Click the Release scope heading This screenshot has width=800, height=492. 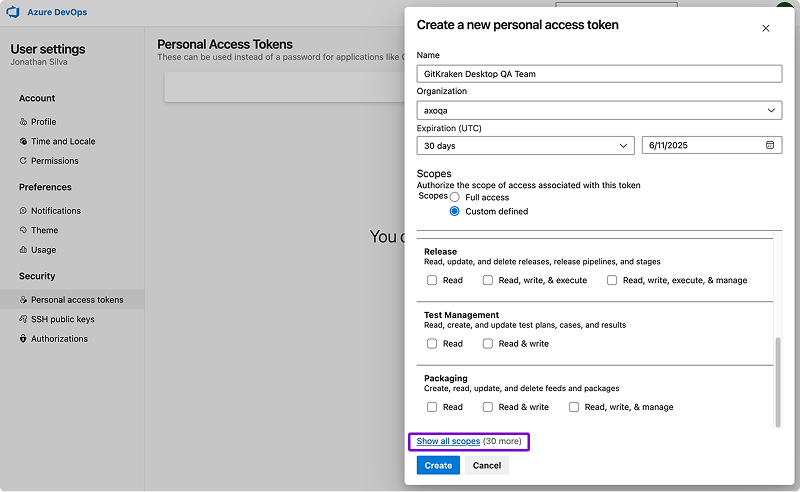click(440, 252)
